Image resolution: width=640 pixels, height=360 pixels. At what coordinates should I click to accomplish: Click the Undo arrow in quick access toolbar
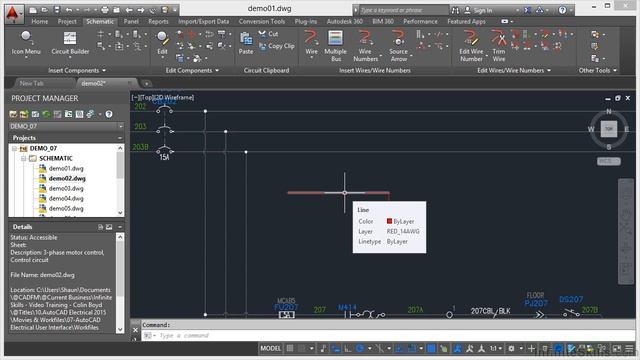pyautogui.click(x=69, y=10)
